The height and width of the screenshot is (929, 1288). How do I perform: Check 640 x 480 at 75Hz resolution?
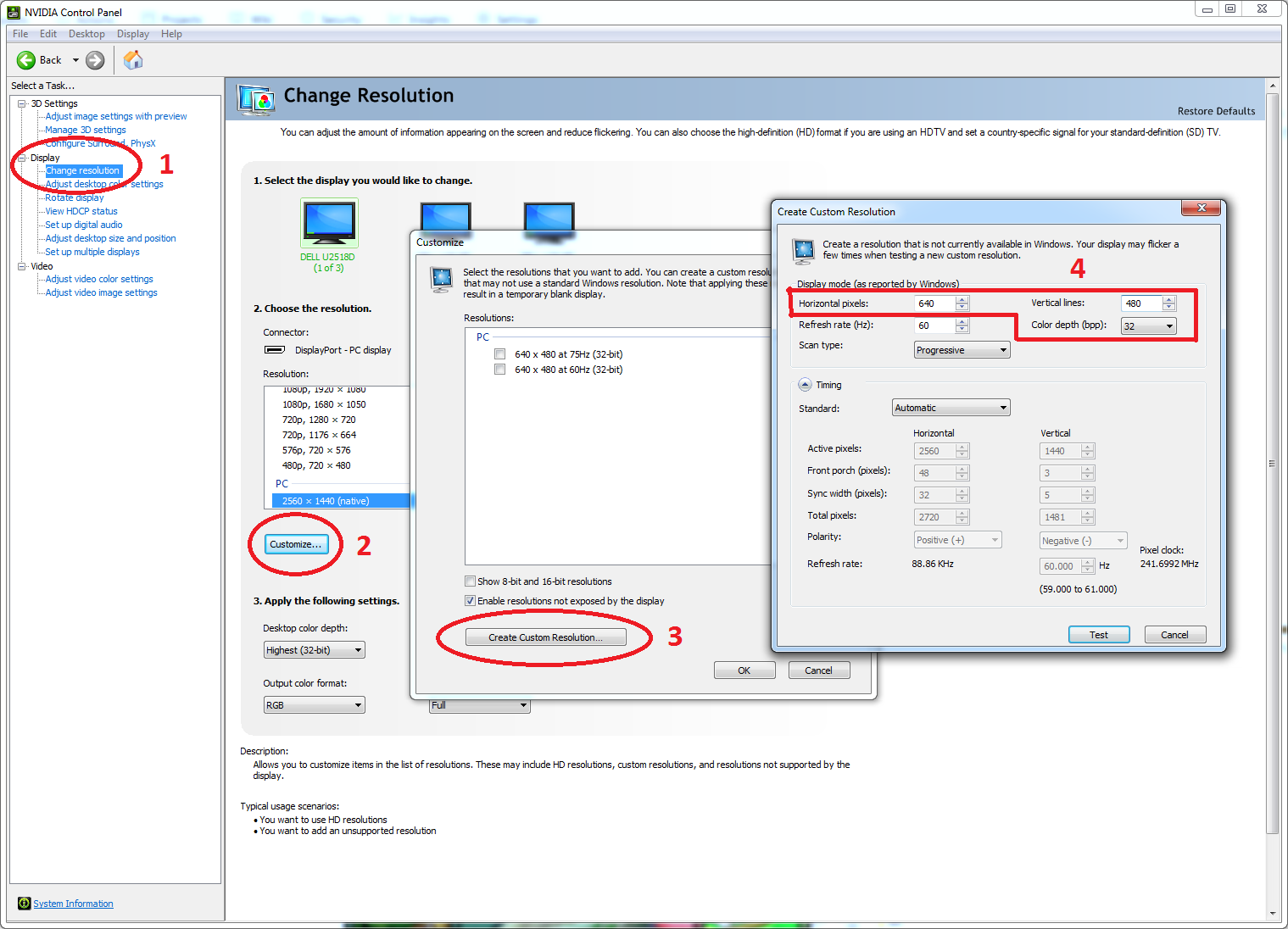click(500, 354)
